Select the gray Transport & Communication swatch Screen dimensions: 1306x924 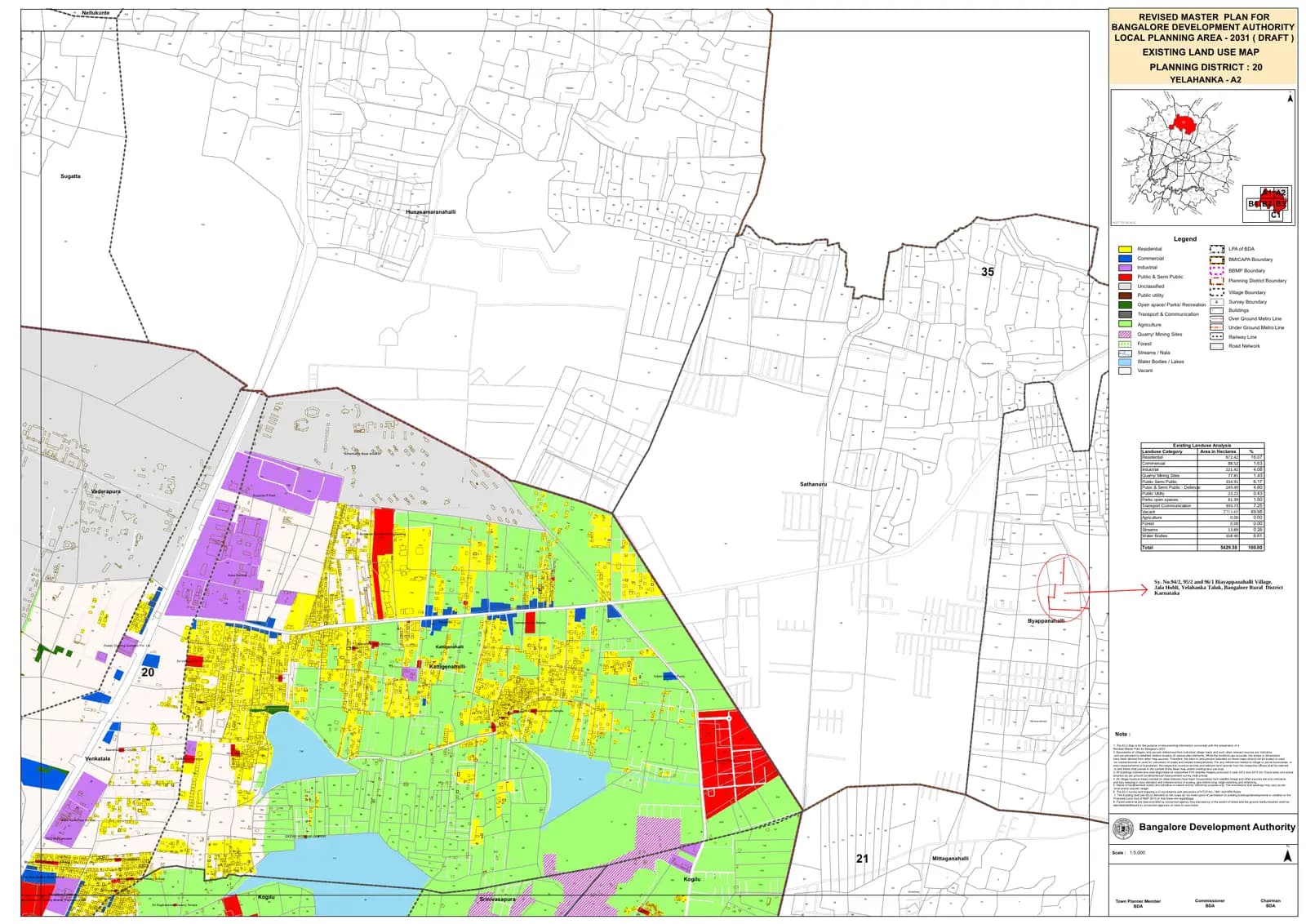1125,314
